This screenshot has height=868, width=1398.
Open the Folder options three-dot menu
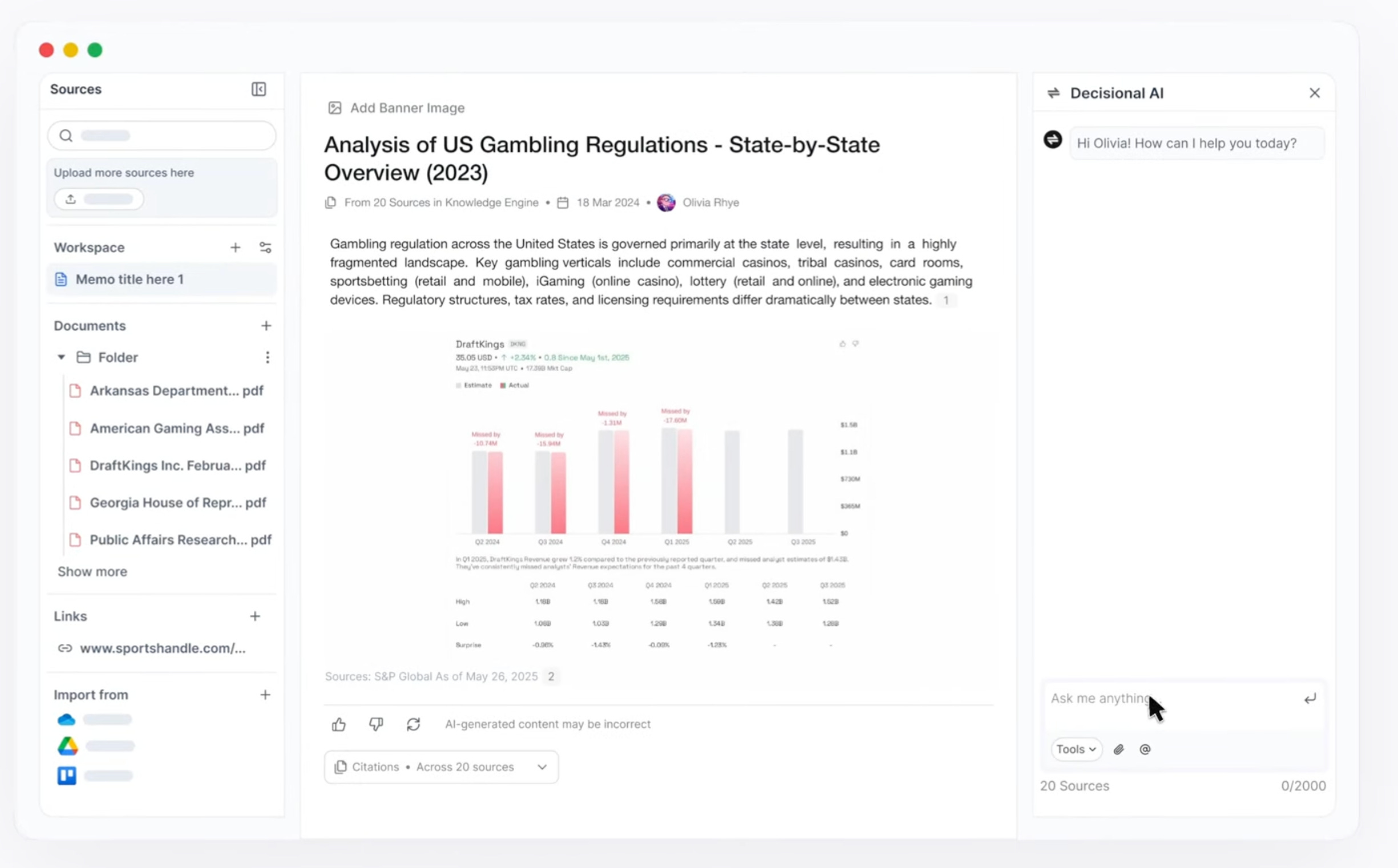[268, 356]
